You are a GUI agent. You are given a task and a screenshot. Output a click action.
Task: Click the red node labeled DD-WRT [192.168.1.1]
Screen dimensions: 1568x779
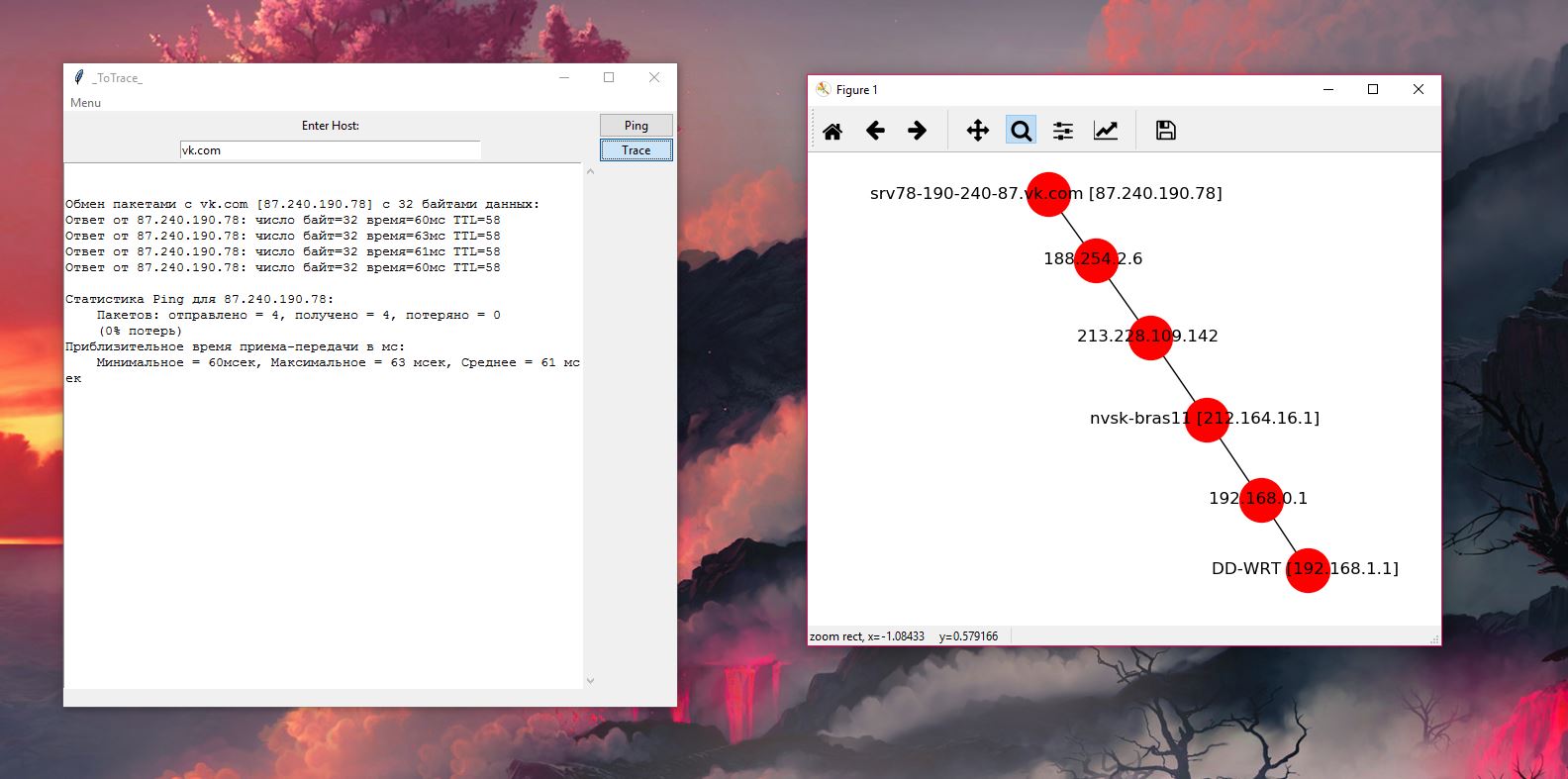(1308, 570)
